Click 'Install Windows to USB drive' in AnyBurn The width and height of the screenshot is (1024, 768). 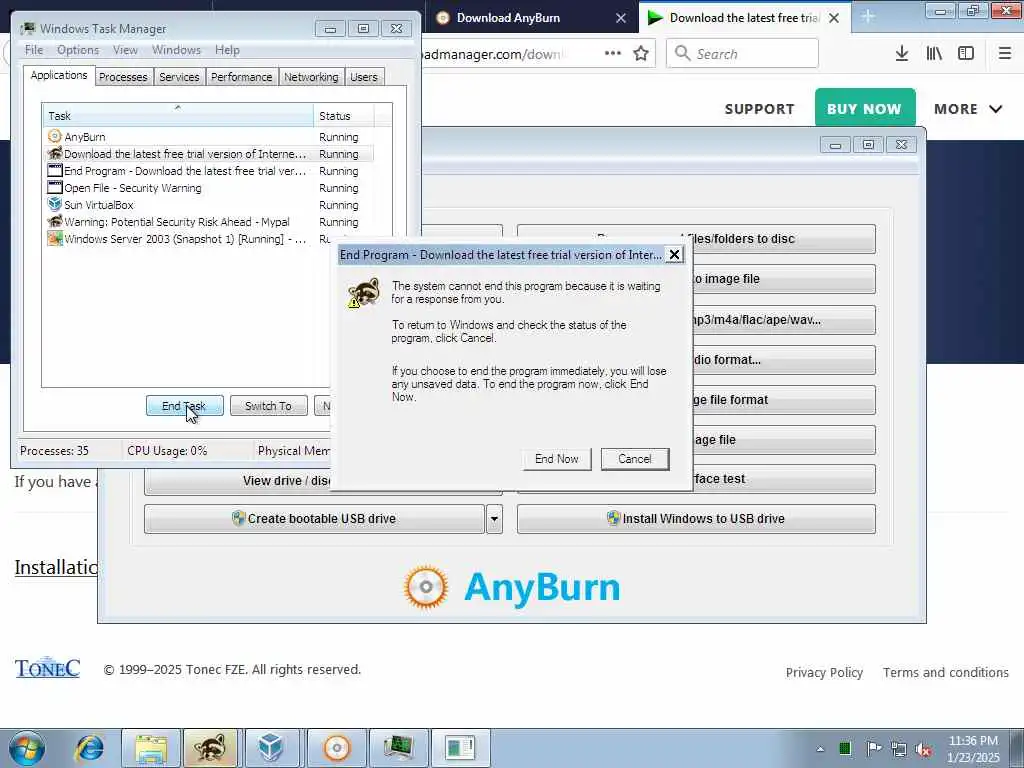696,519
